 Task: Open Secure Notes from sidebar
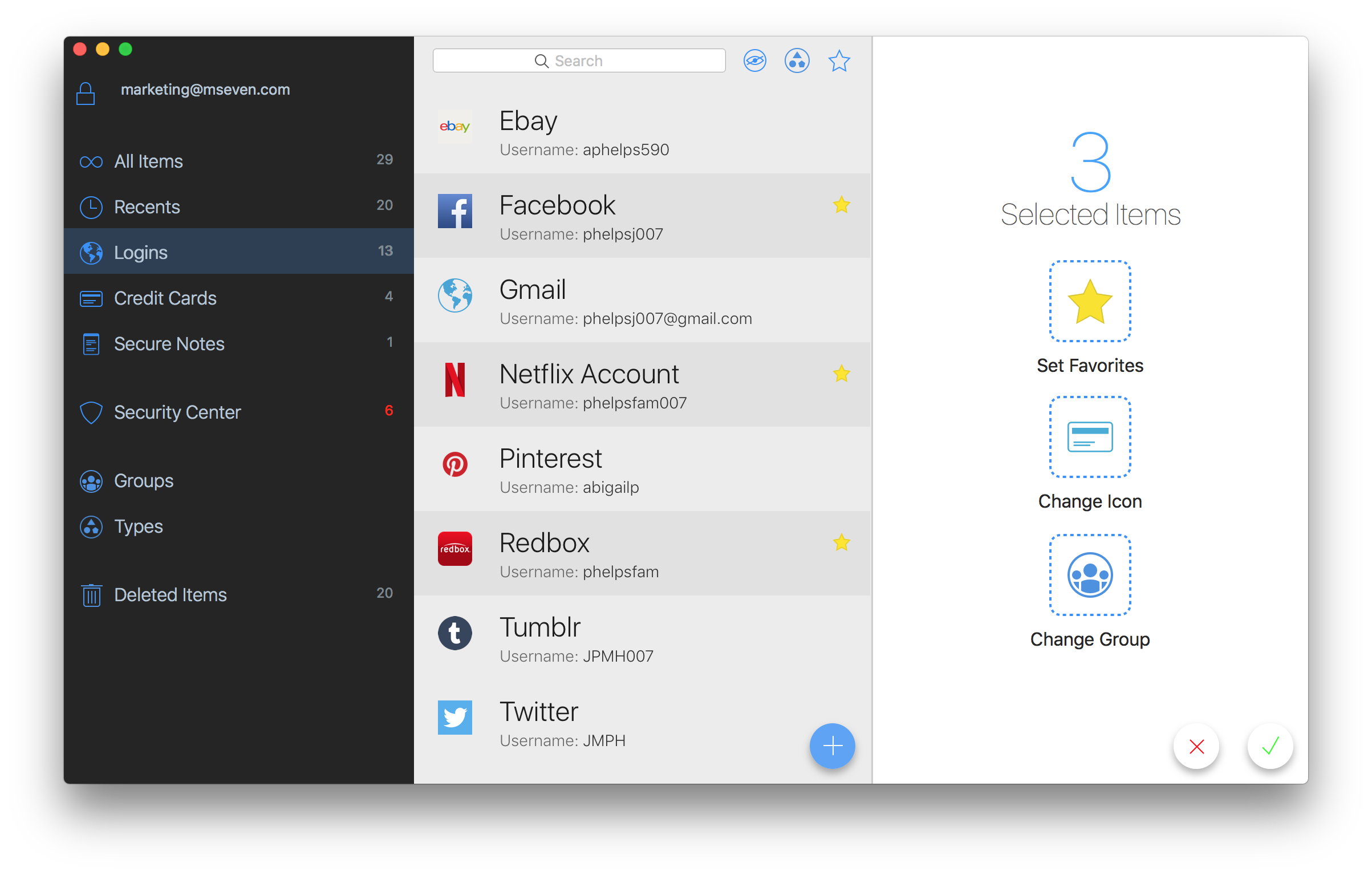click(169, 344)
